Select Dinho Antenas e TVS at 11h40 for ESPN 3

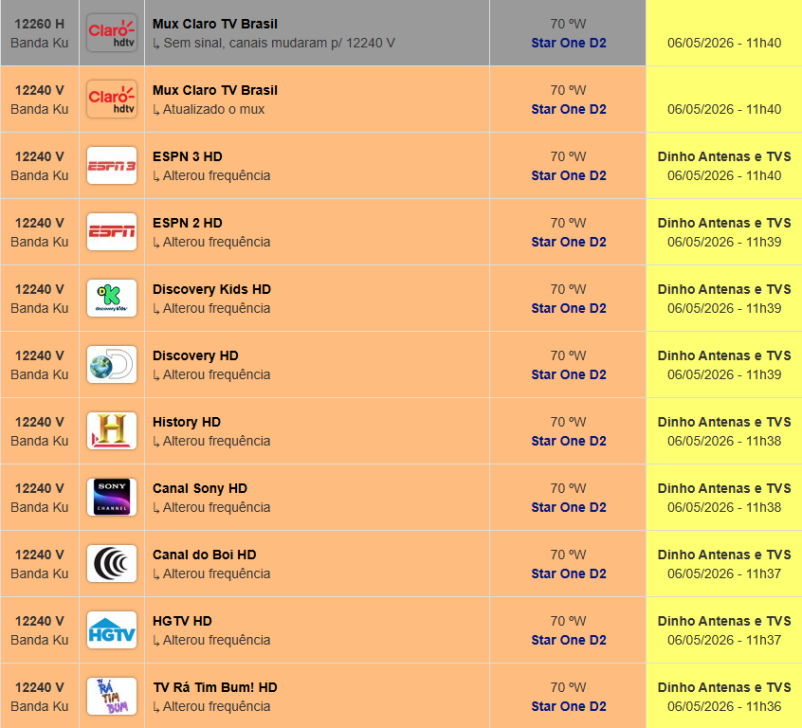tap(724, 157)
